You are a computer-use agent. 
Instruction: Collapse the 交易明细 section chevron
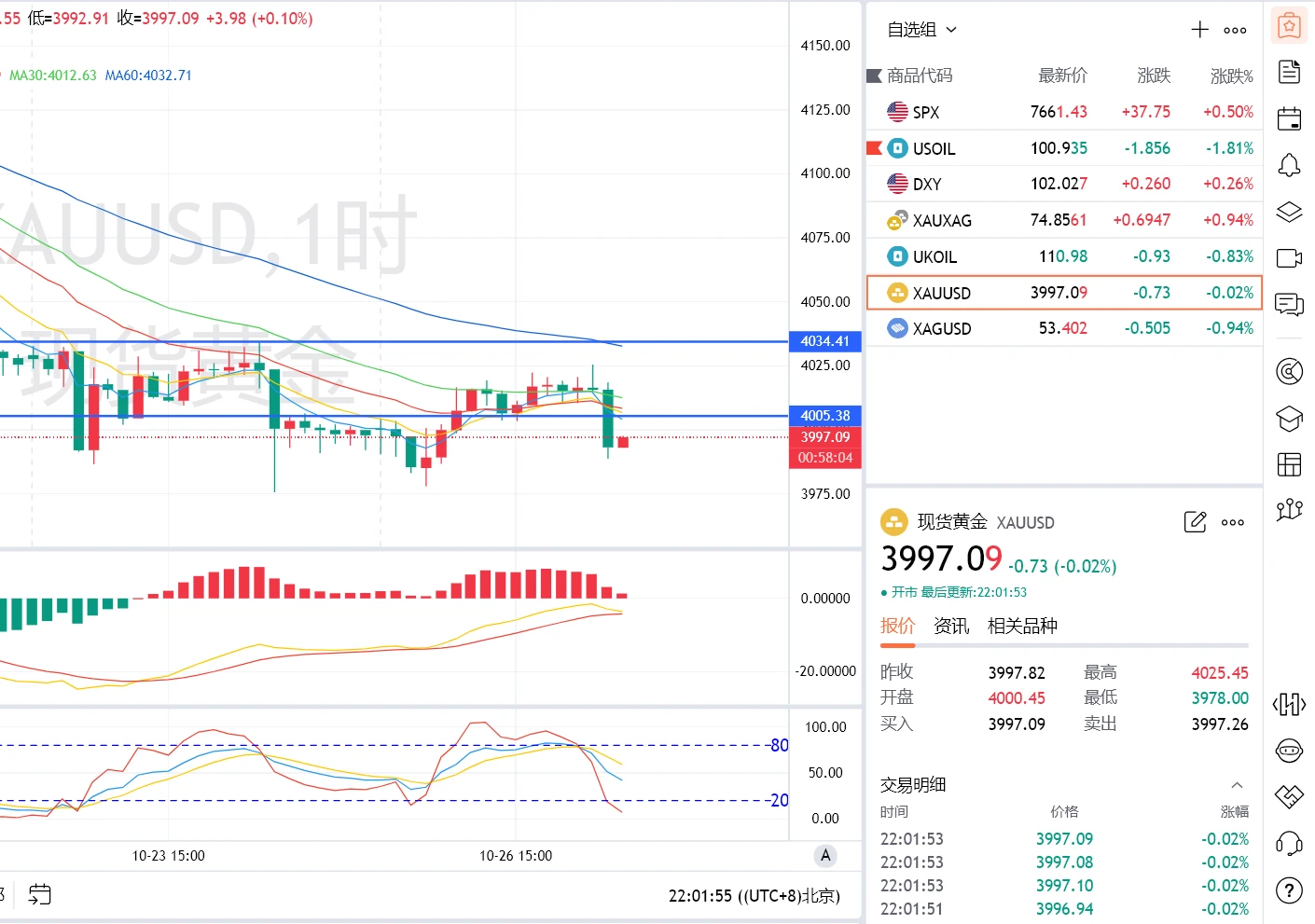pyautogui.click(x=1237, y=785)
